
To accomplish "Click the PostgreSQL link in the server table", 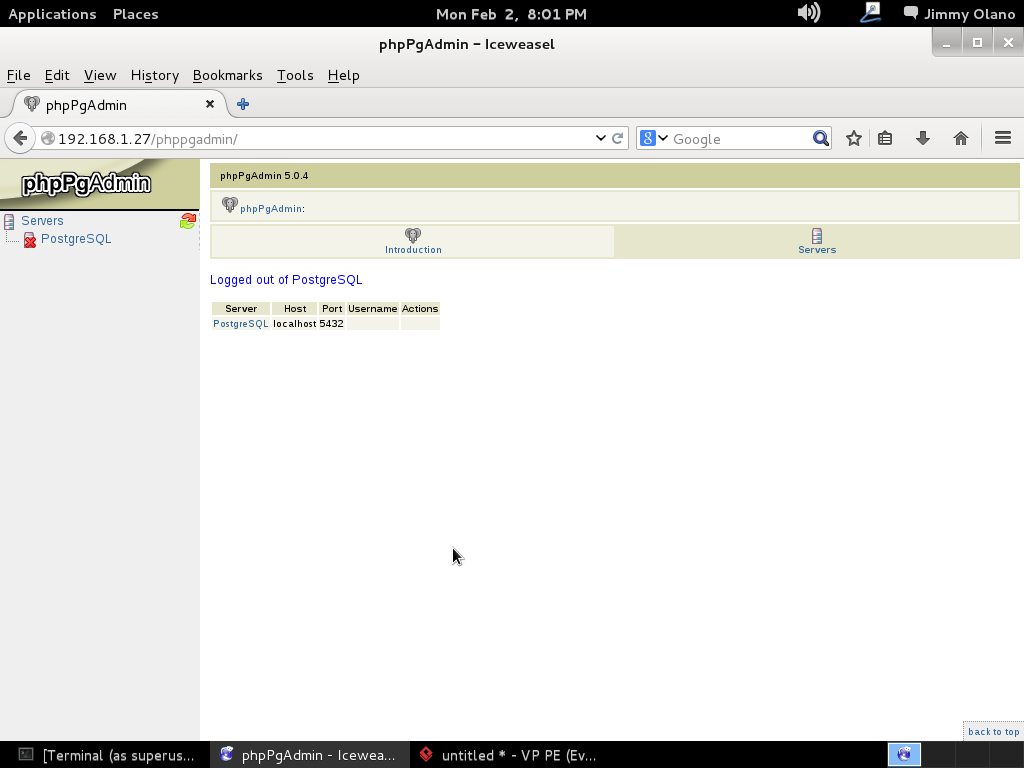I will click(x=241, y=324).
